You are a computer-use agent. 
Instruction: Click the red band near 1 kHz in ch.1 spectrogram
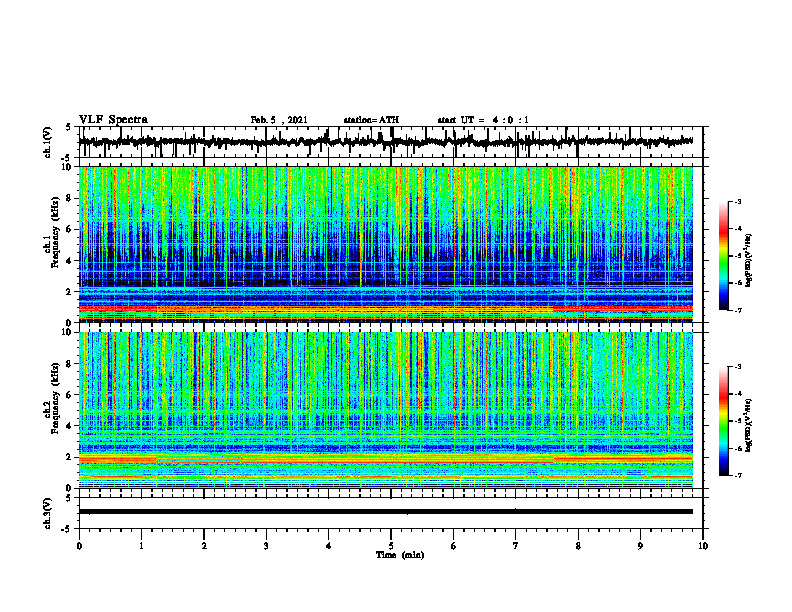click(386, 306)
